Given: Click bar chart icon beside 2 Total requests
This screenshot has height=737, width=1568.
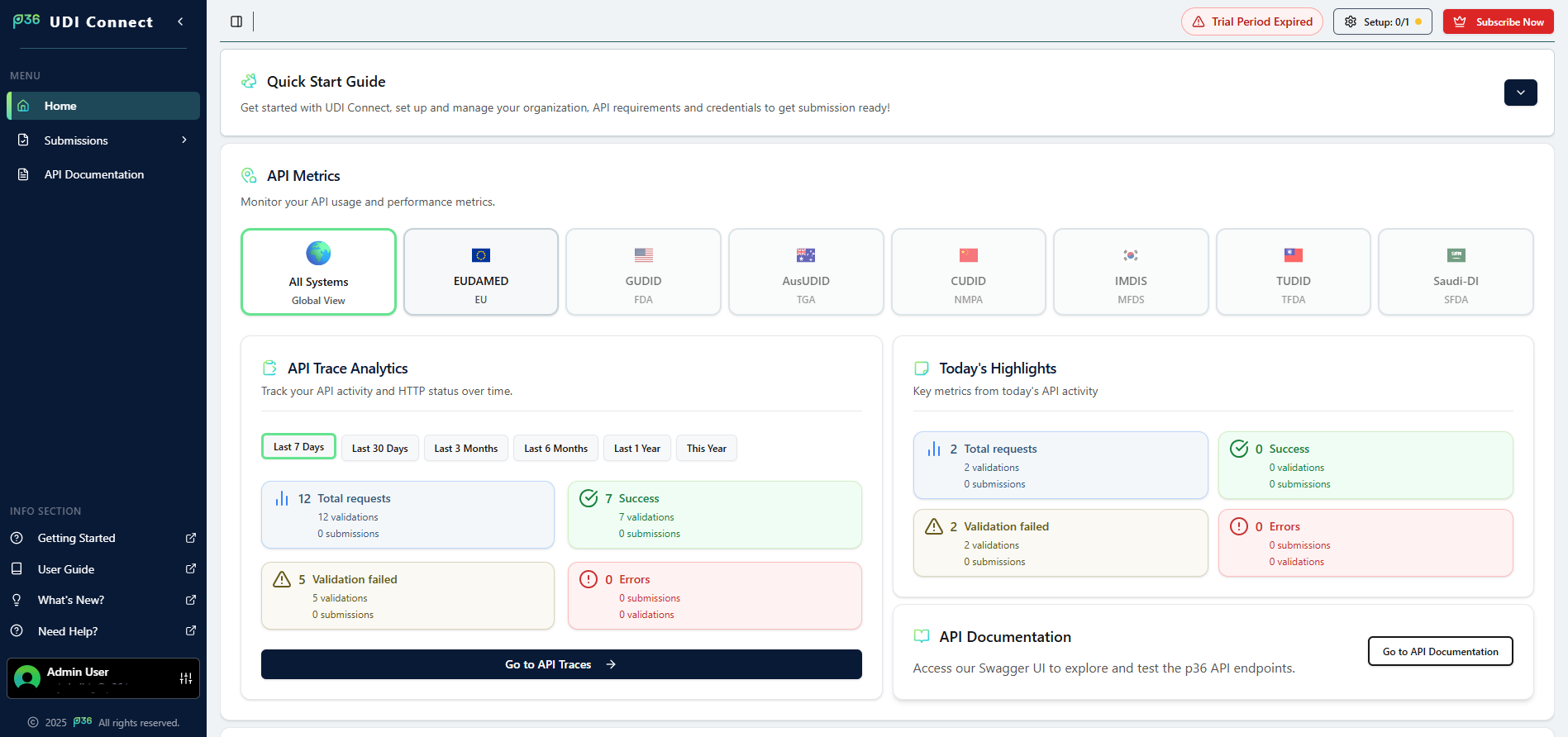Looking at the screenshot, I should (x=934, y=449).
